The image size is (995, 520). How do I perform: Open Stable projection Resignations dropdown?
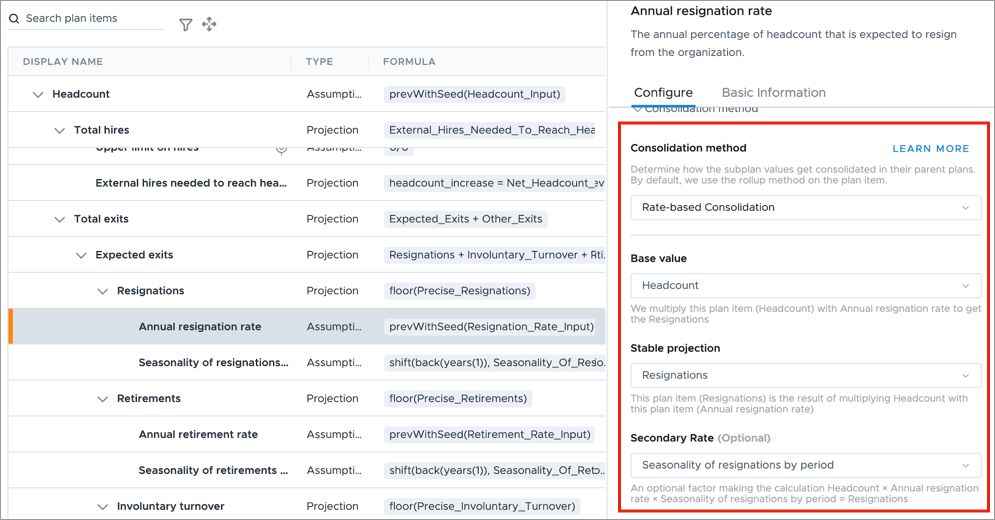(805, 376)
